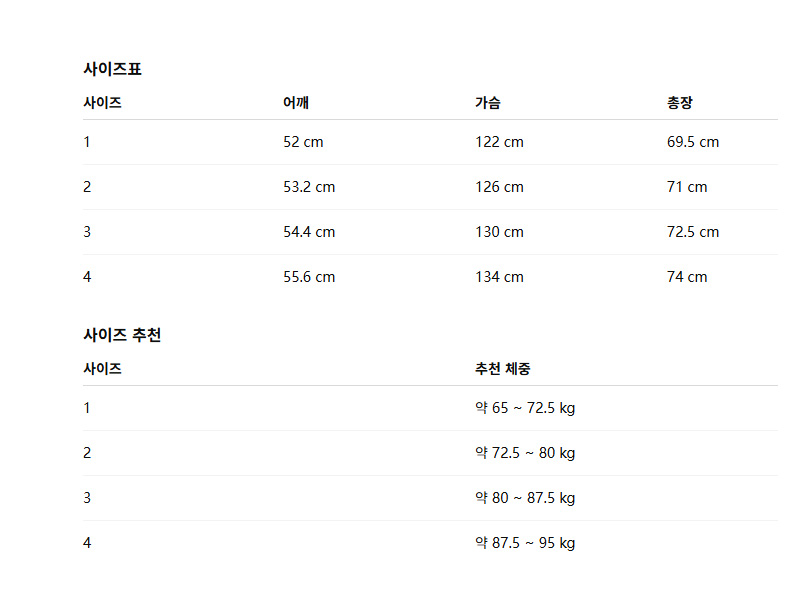This screenshot has width=800, height=600.
Task: Click the 54.4 cm shoulder cell
Action: point(309,232)
